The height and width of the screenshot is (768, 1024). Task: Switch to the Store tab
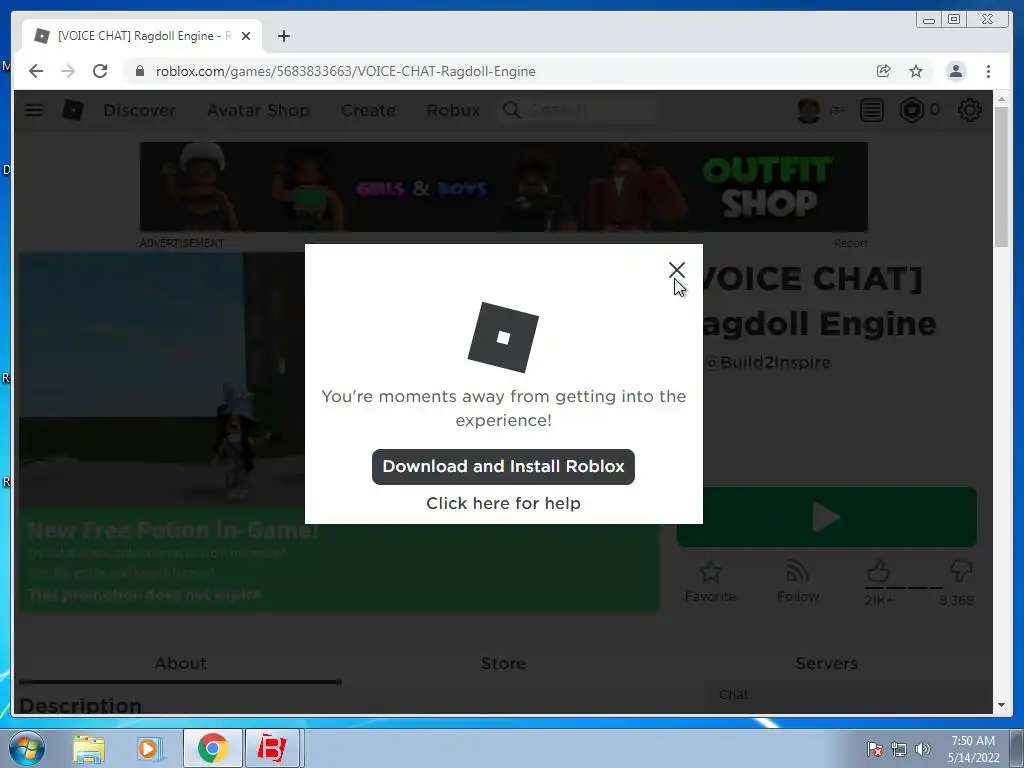(x=504, y=664)
